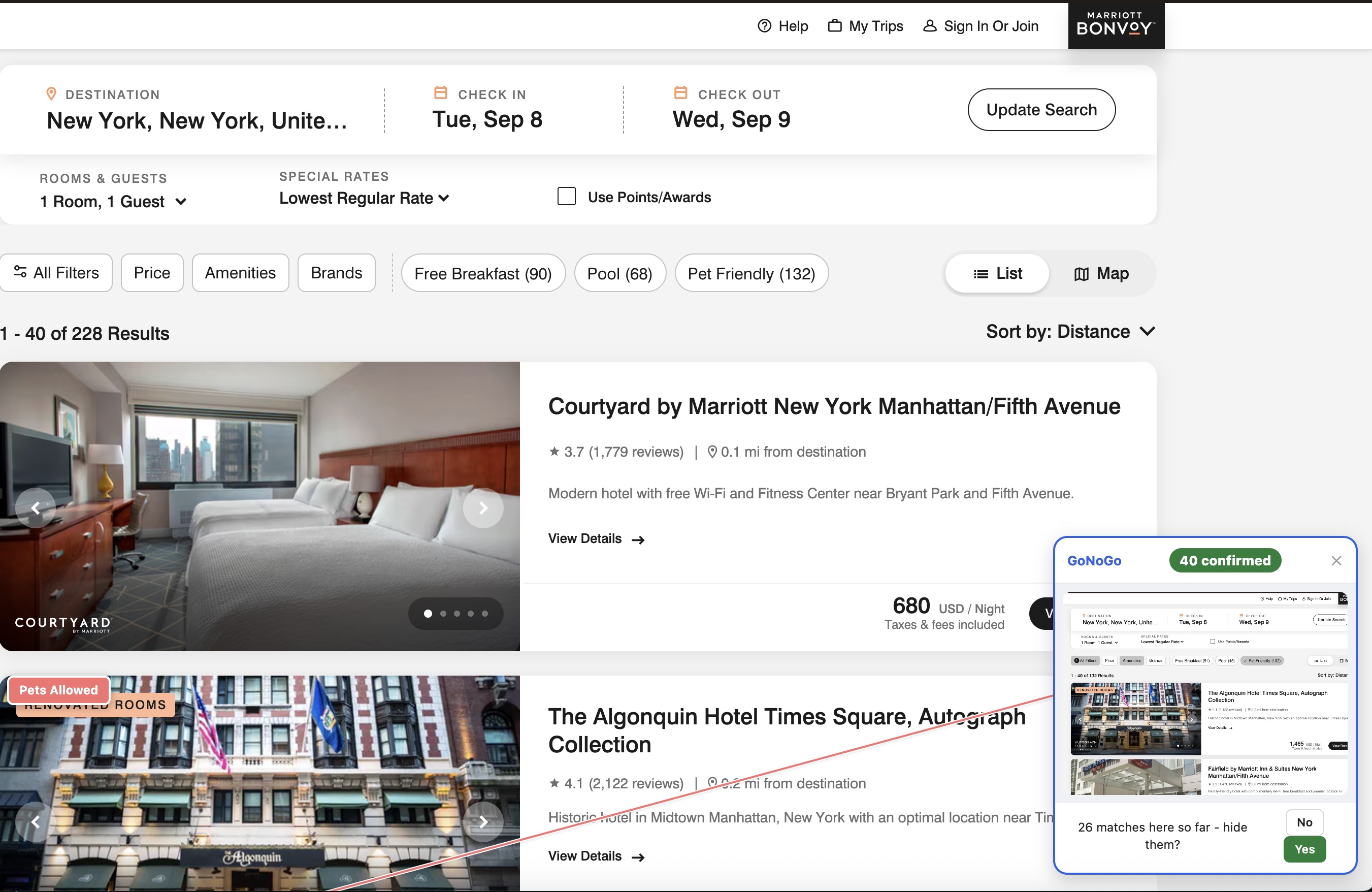
Task: Click Courtyard 3.7 (1,779 reviews) rating
Action: (x=616, y=452)
